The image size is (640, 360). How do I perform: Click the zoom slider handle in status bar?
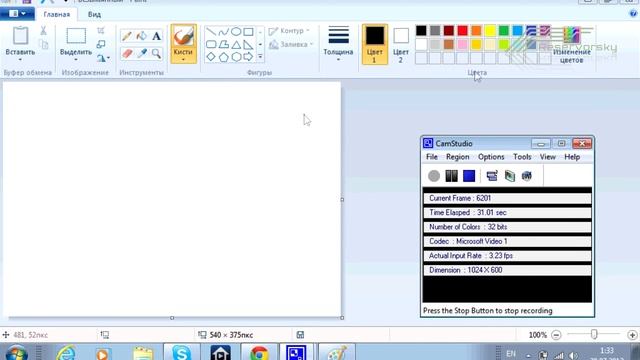(x=594, y=335)
